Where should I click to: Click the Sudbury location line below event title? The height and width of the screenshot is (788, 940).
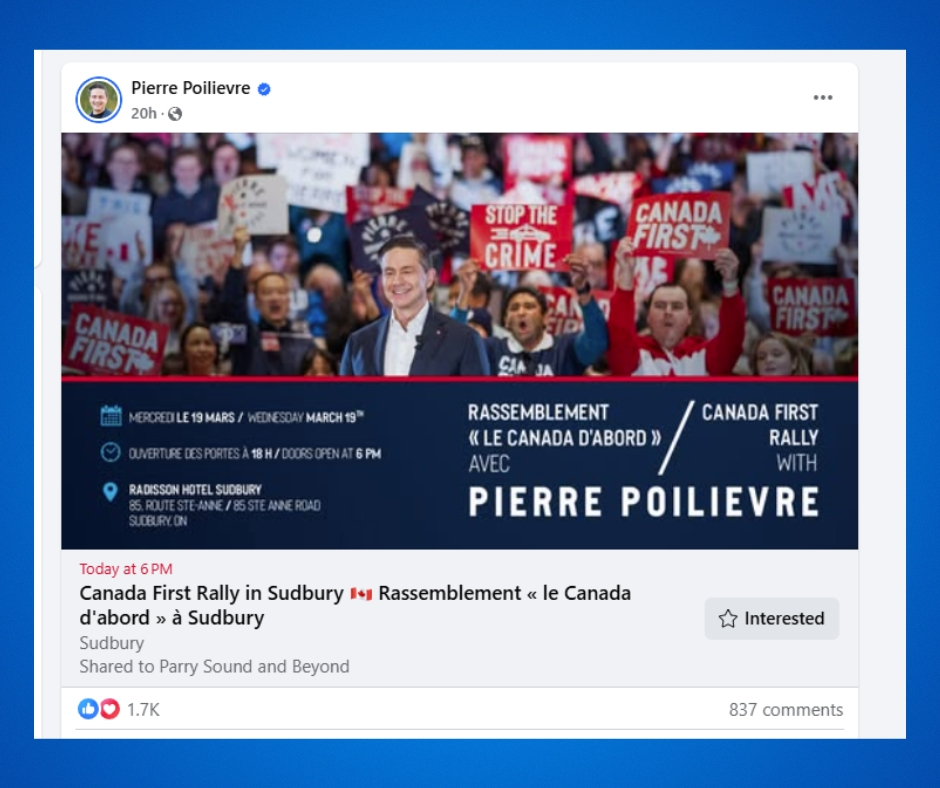pos(111,642)
